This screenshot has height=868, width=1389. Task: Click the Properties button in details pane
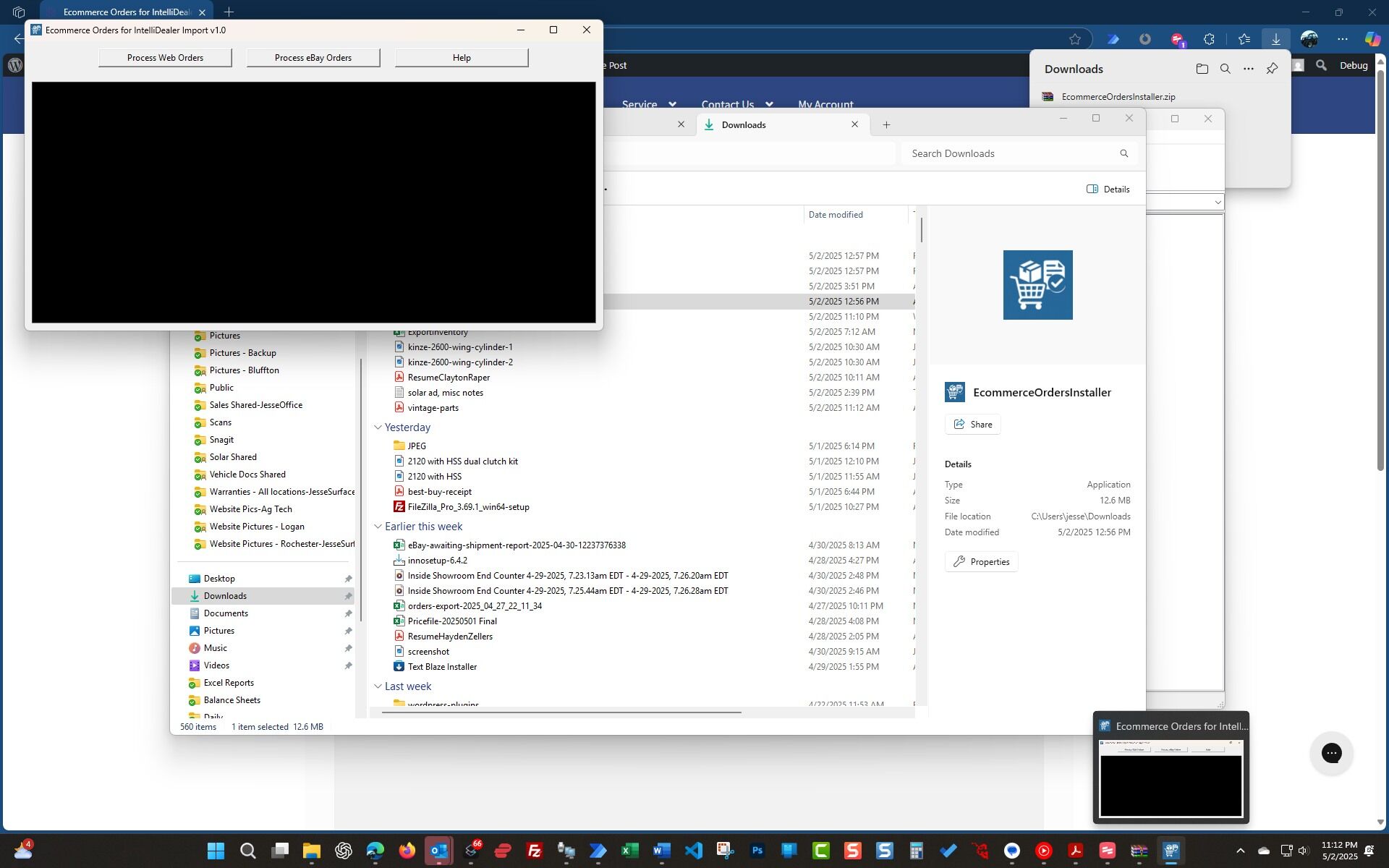click(981, 562)
